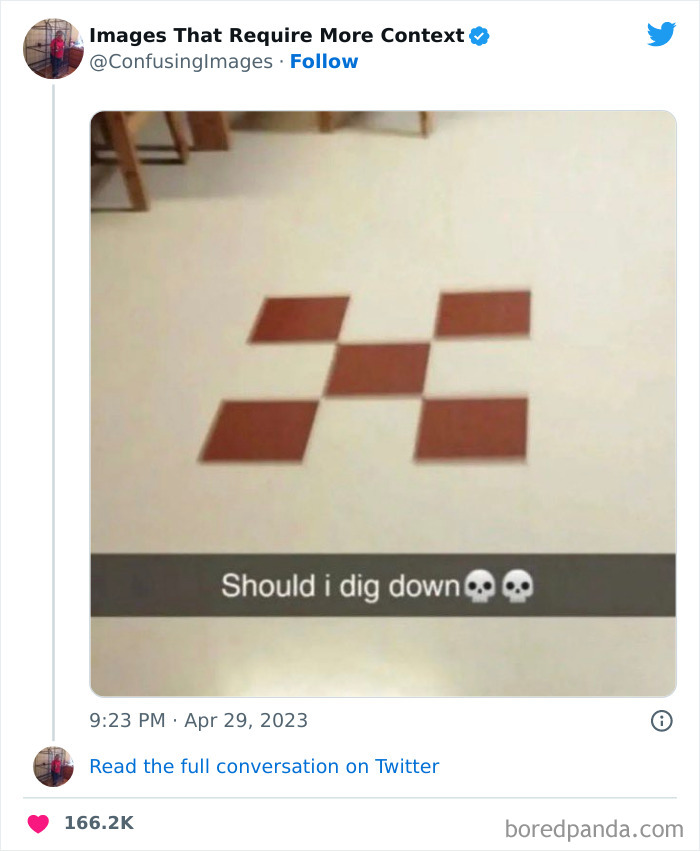Image resolution: width=700 pixels, height=851 pixels.
Task: Click the account's profile avatar
Action: click(53, 47)
